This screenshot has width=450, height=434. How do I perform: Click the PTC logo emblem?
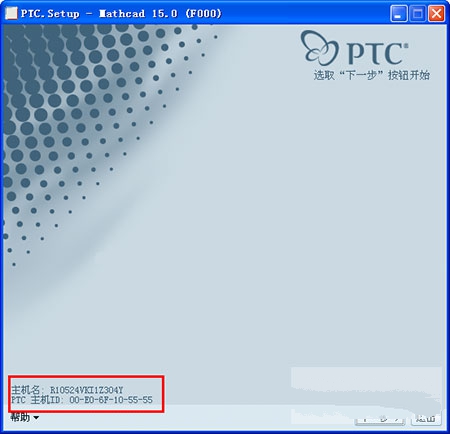click(x=319, y=47)
